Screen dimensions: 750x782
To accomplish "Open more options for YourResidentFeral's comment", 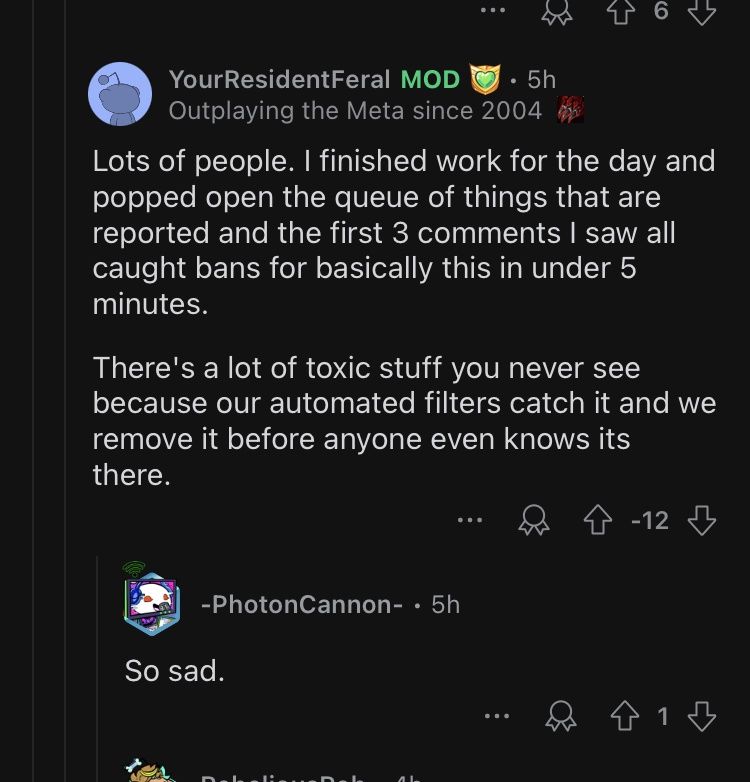I will (470, 520).
